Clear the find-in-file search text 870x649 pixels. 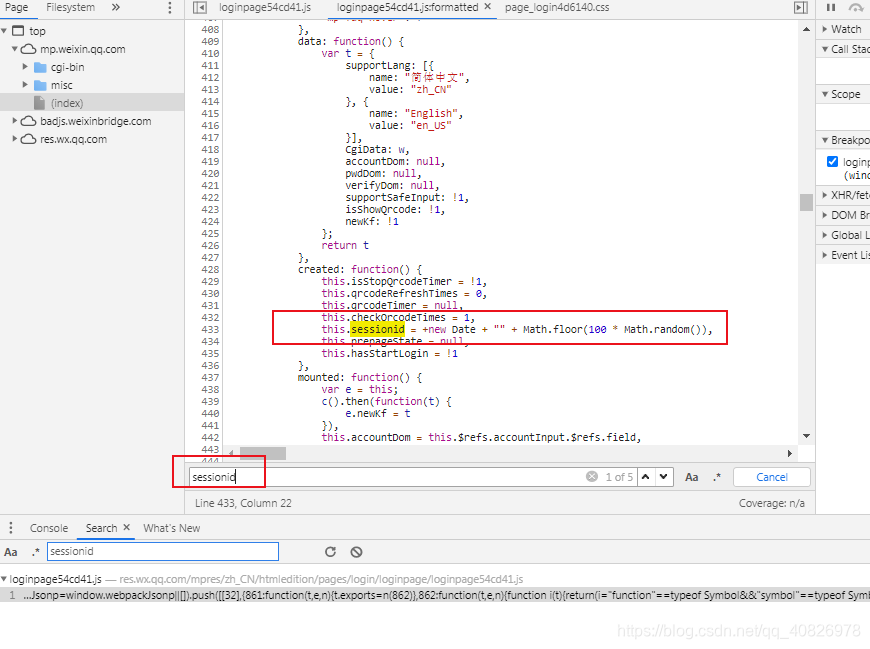coord(592,476)
